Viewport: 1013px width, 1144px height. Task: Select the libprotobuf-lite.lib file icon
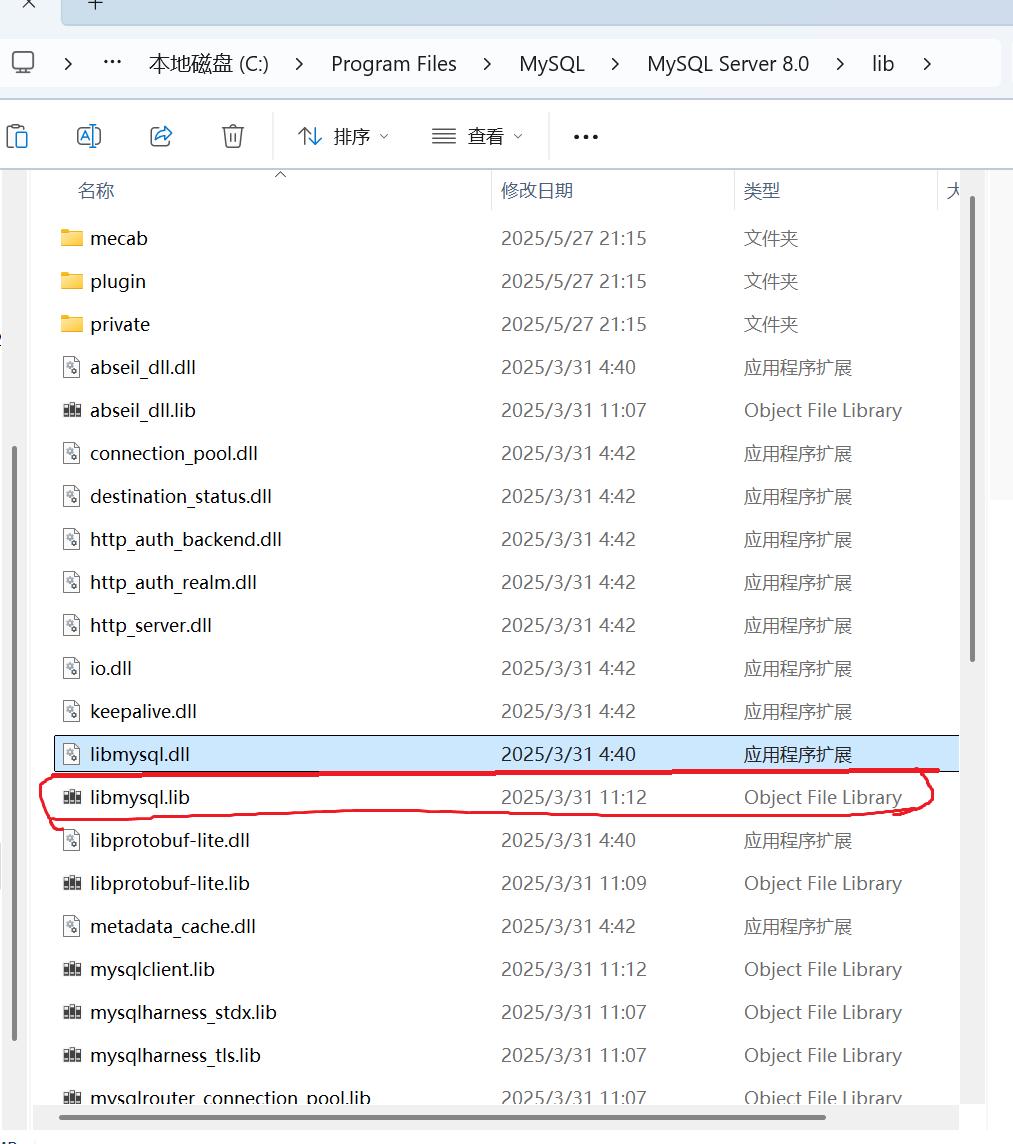[72, 883]
